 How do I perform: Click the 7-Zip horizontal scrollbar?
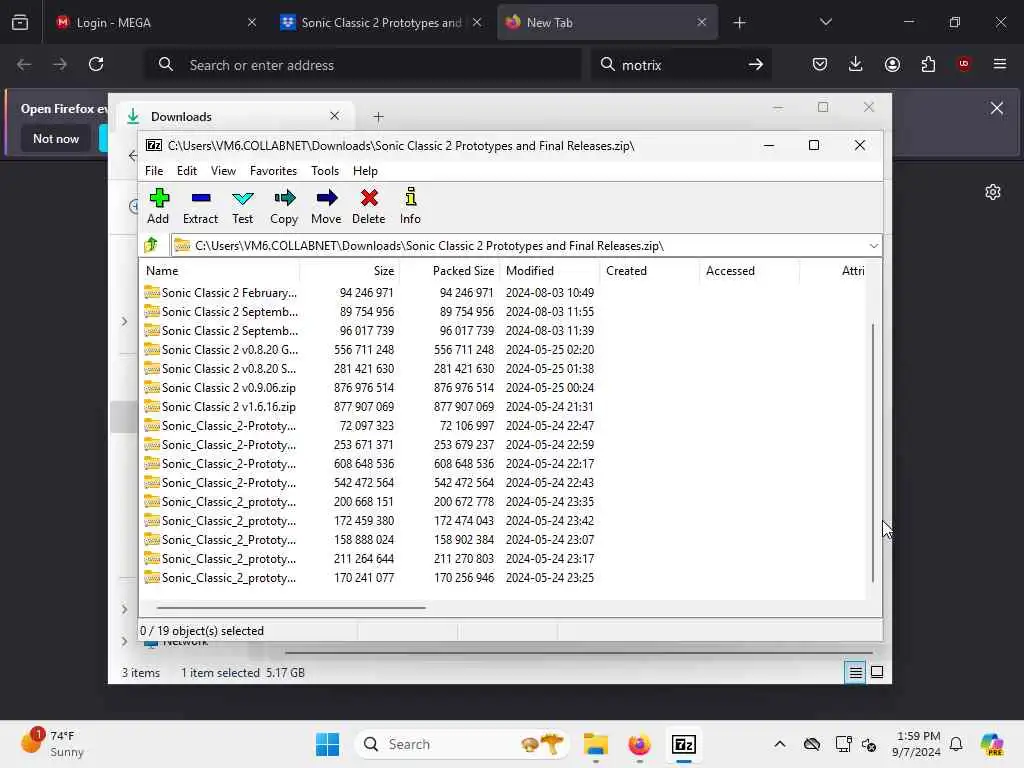coord(291,607)
